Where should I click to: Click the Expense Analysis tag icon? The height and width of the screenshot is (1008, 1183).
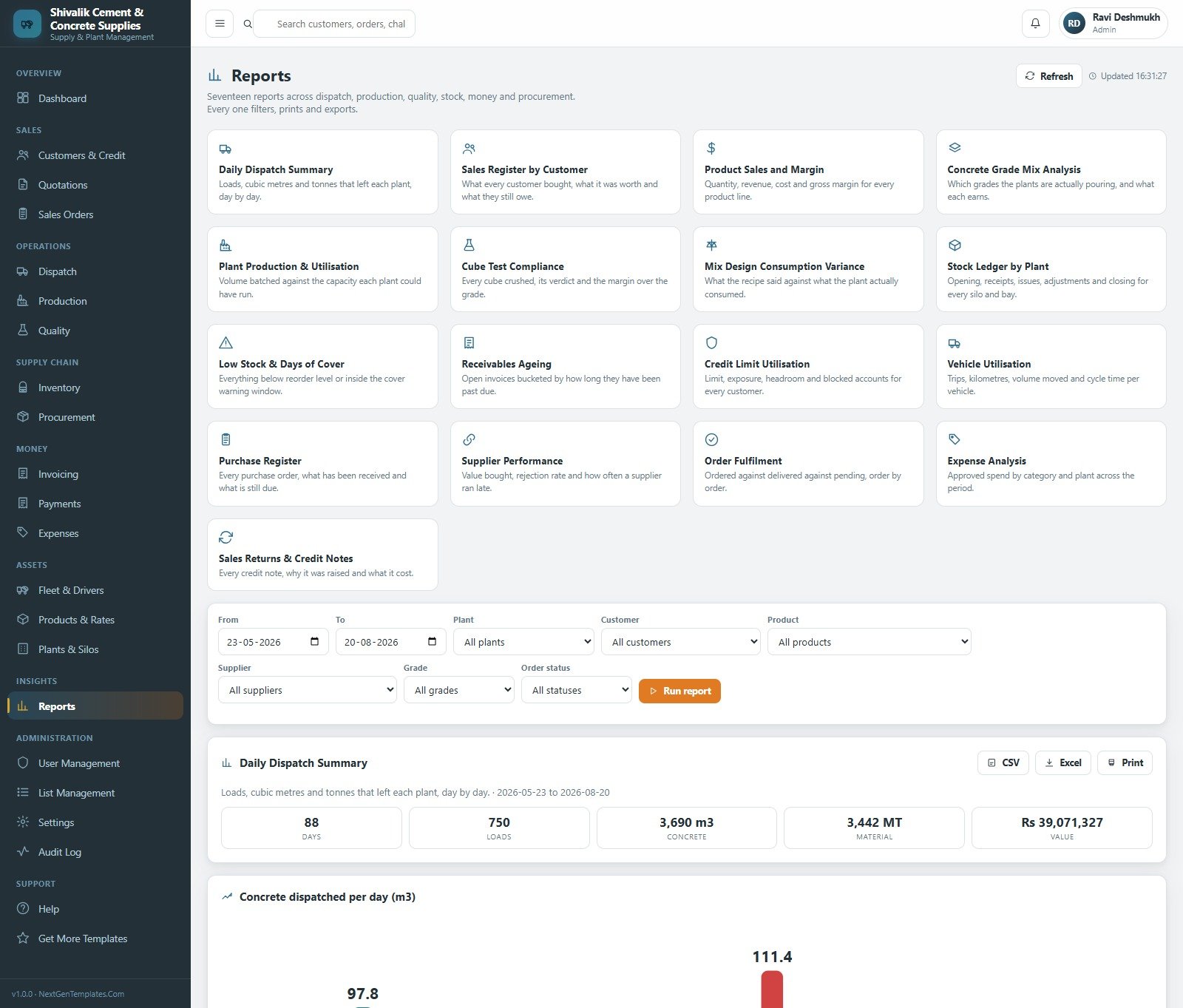pos(955,439)
